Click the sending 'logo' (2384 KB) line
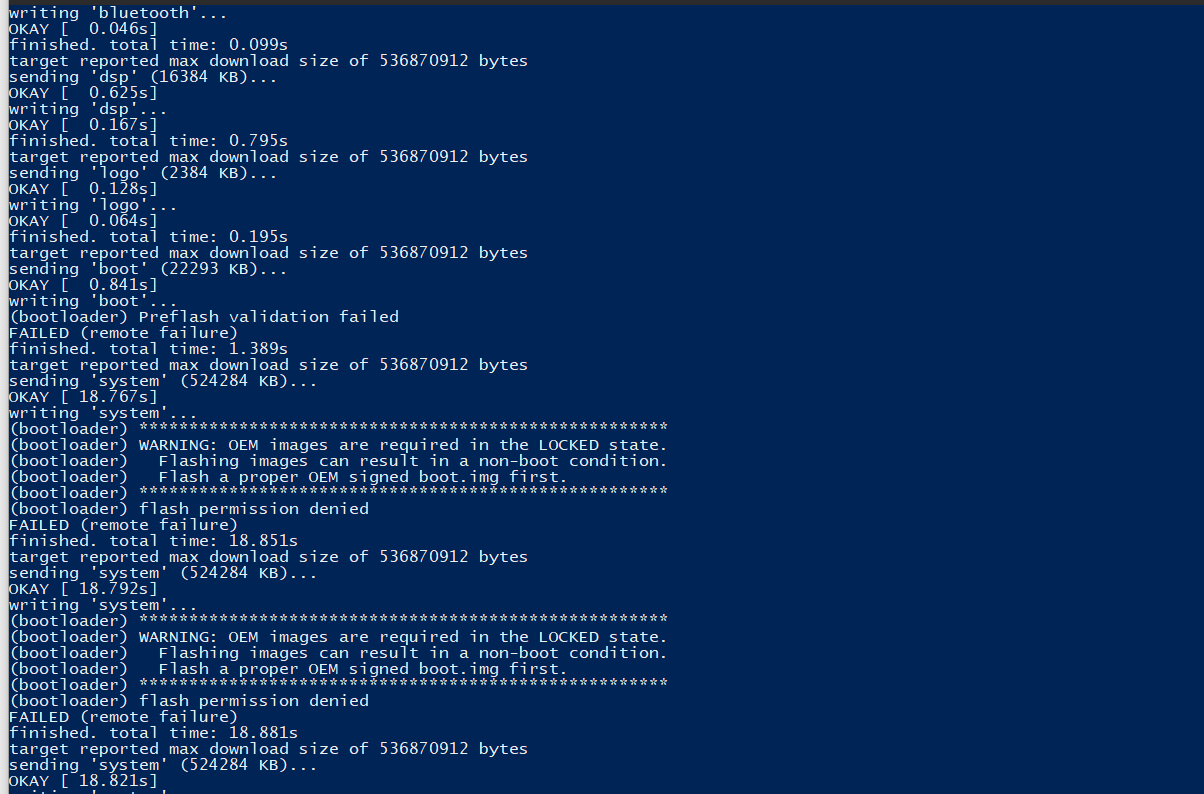 tap(143, 173)
